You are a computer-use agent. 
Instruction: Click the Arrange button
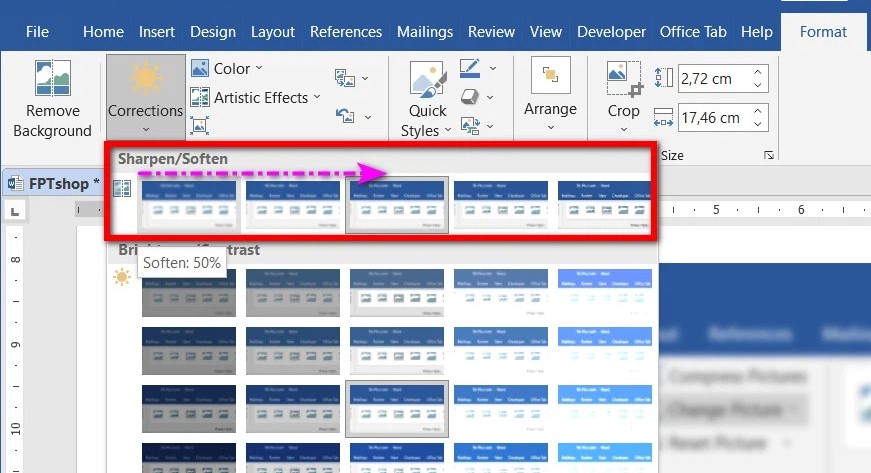point(550,96)
